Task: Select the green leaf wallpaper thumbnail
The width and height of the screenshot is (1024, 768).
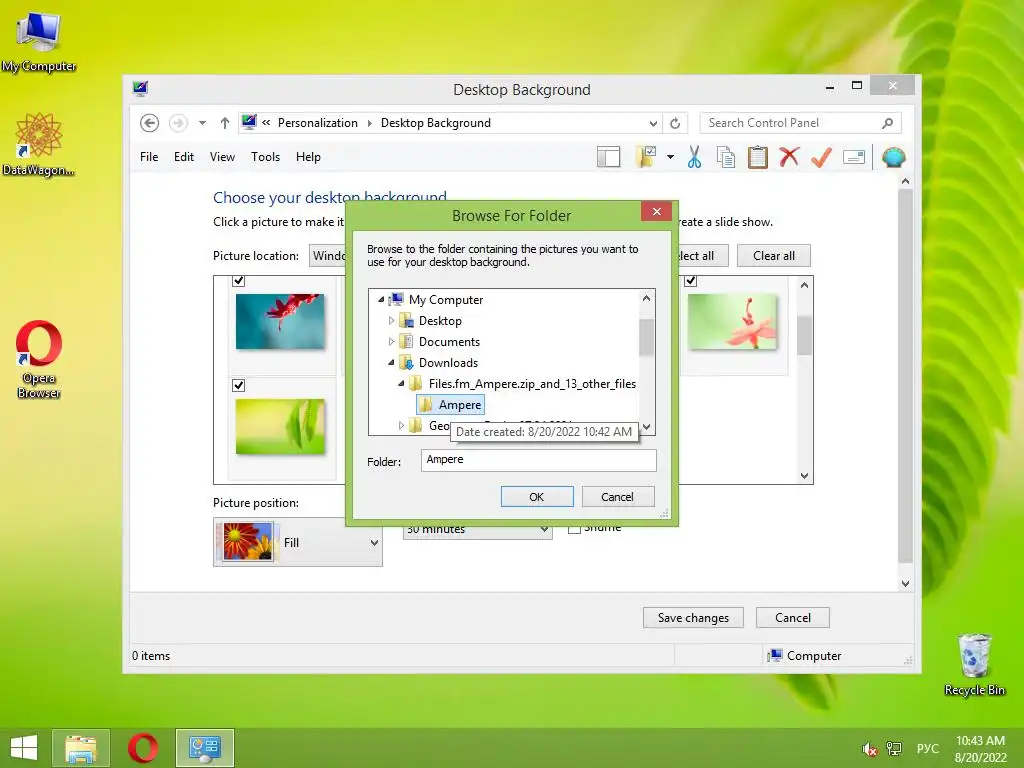Action: pyautogui.click(x=280, y=426)
